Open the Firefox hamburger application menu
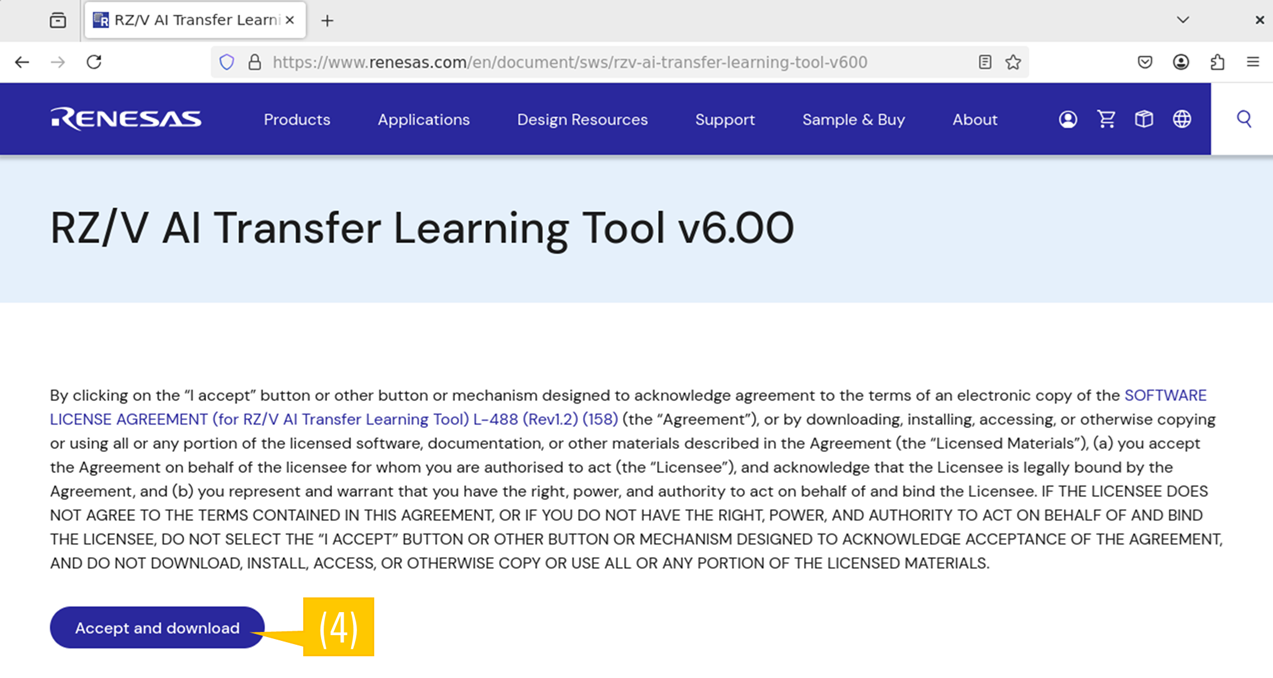Image resolution: width=1273 pixels, height=678 pixels. click(x=1253, y=62)
